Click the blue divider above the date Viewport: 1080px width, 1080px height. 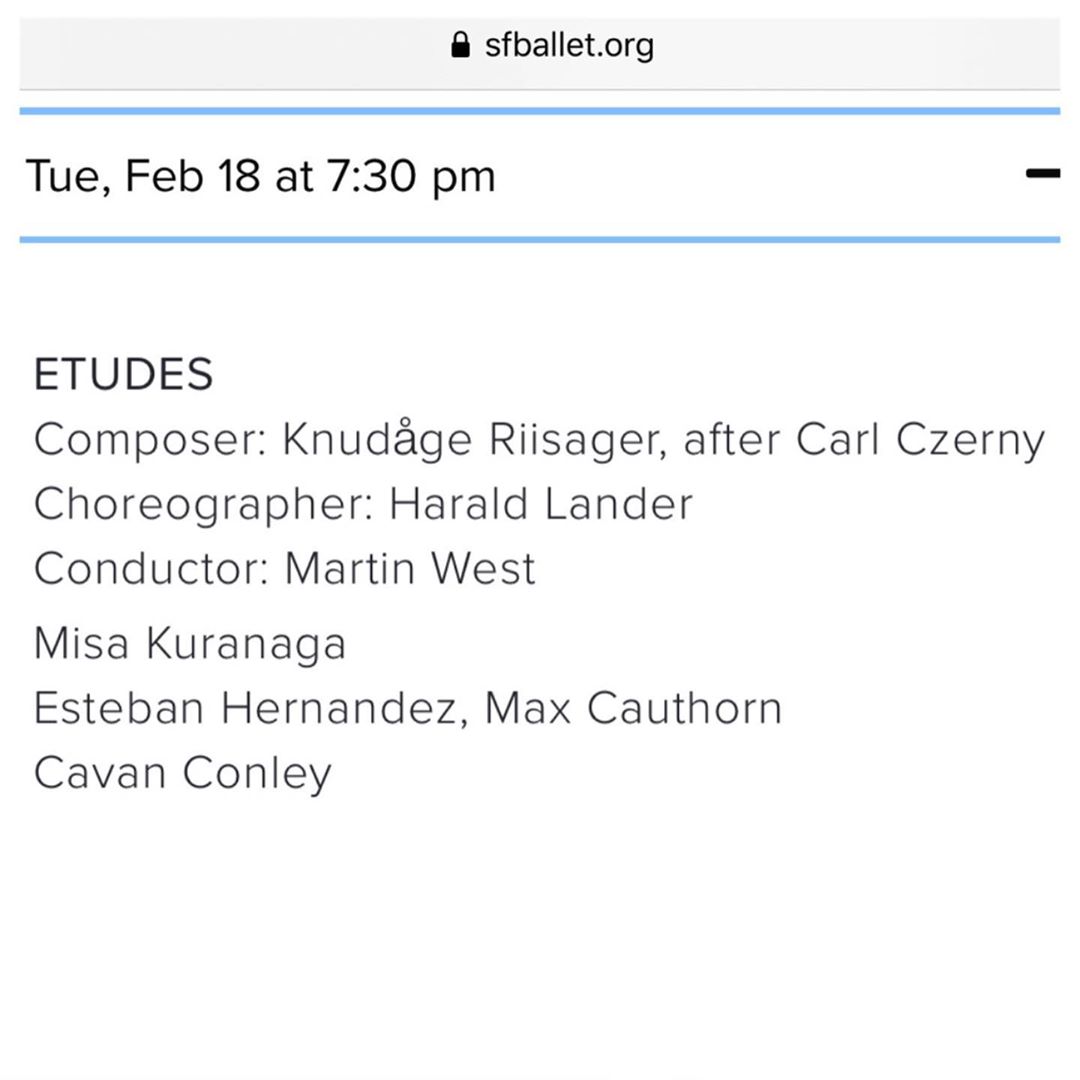540,111
